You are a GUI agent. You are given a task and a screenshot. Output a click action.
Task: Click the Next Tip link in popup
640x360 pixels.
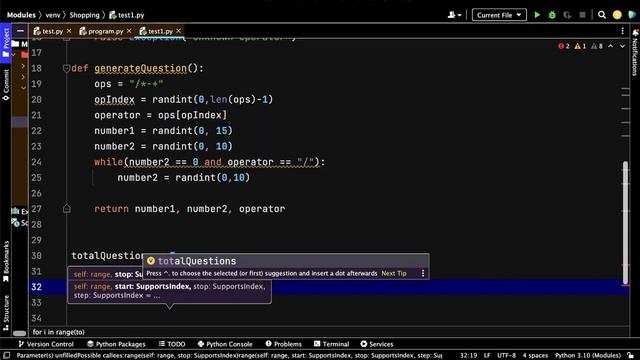394,273
